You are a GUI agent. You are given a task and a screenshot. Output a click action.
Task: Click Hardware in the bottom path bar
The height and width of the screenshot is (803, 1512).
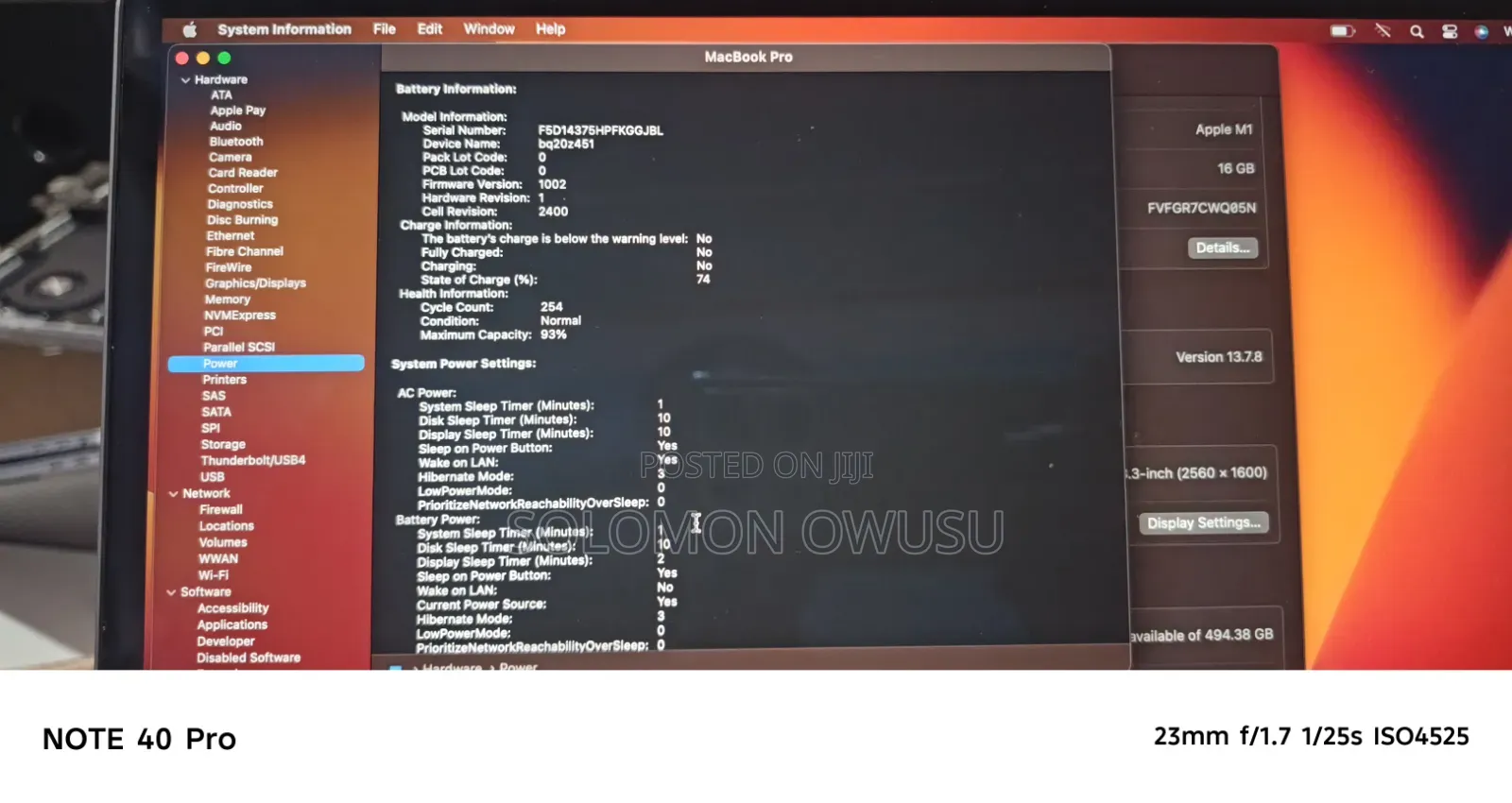pos(453,668)
